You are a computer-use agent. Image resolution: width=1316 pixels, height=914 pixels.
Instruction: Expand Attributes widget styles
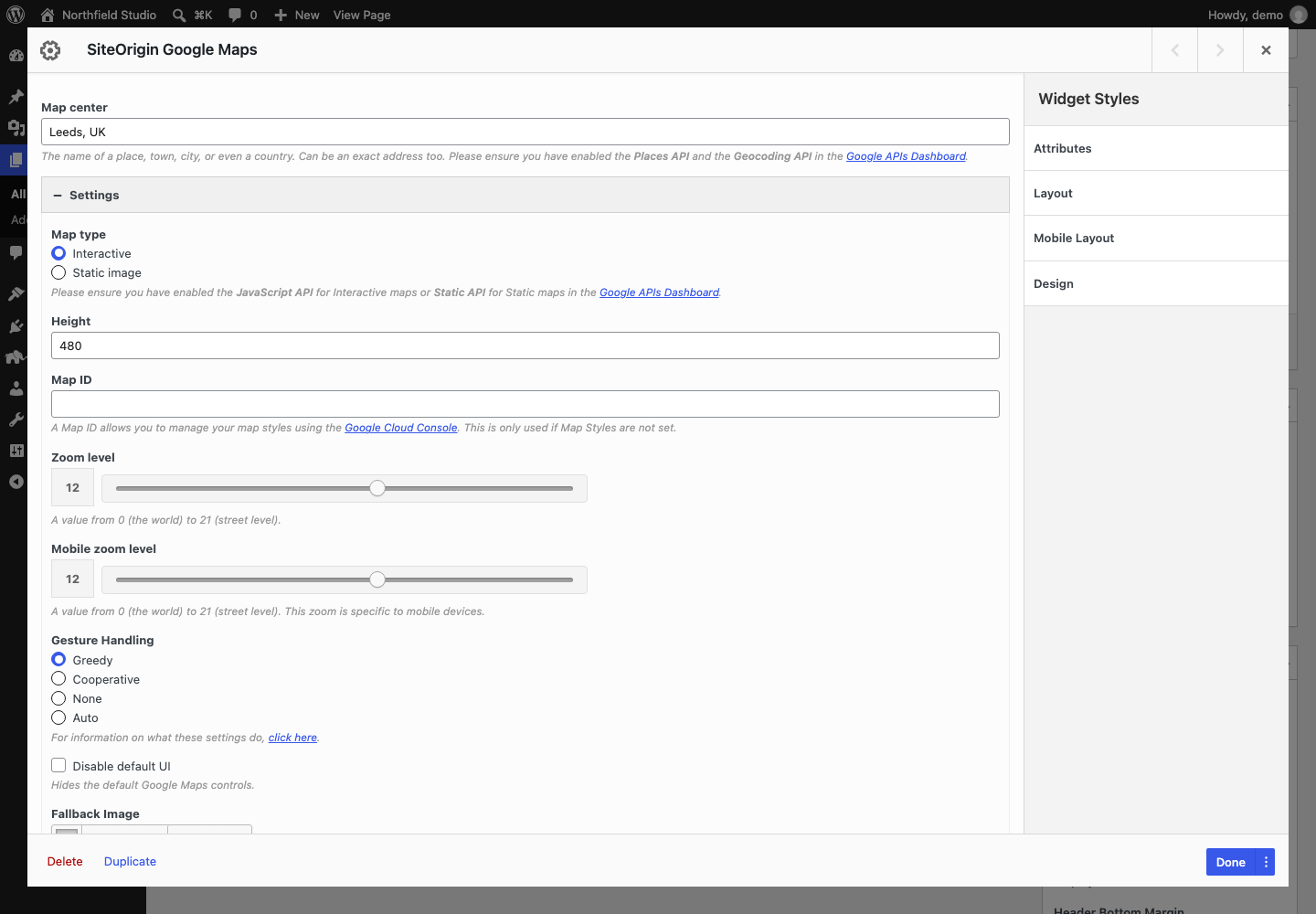pyautogui.click(x=1156, y=148)
